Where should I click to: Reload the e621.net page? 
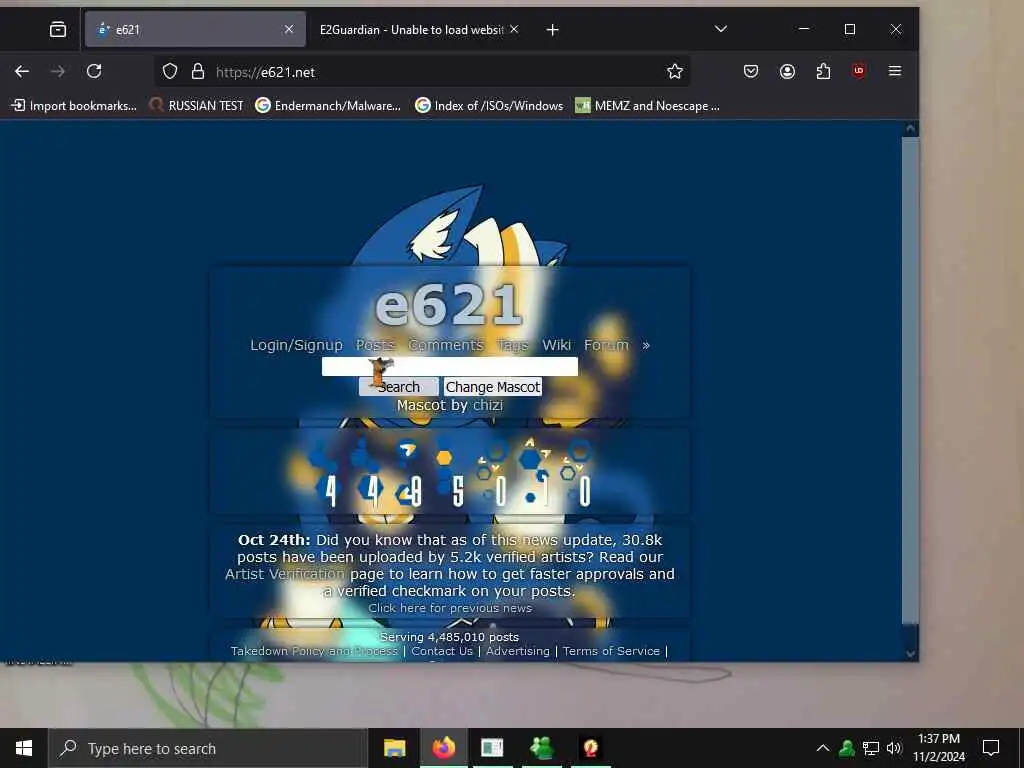click(94, 71)
